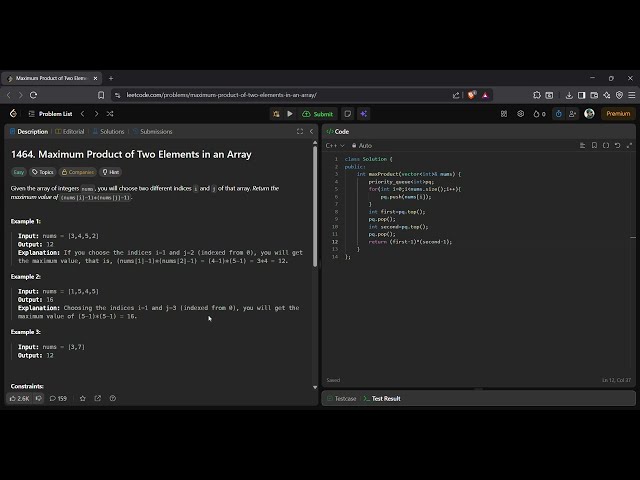Viewport: 640px width, 480px height.
Task: Collapse the description panel chevron
Action: (x=311, y=131)
